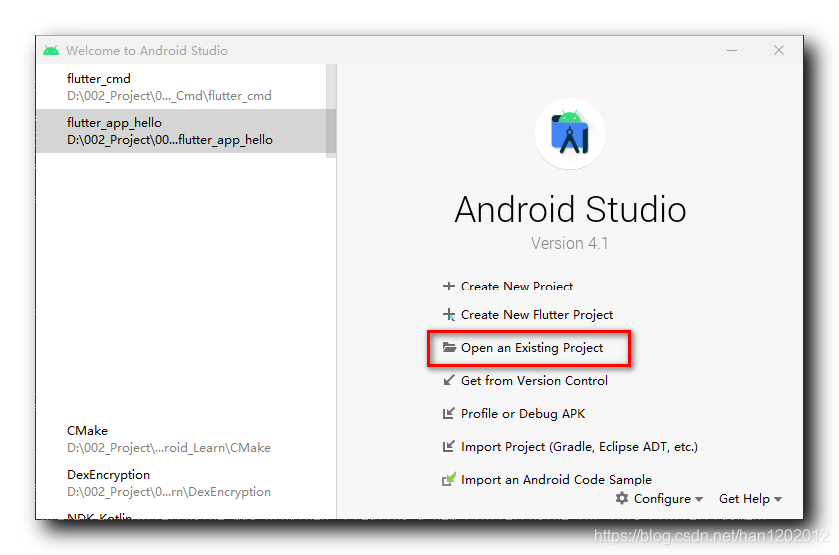Click the Profile or Debug APK icon

448,414
